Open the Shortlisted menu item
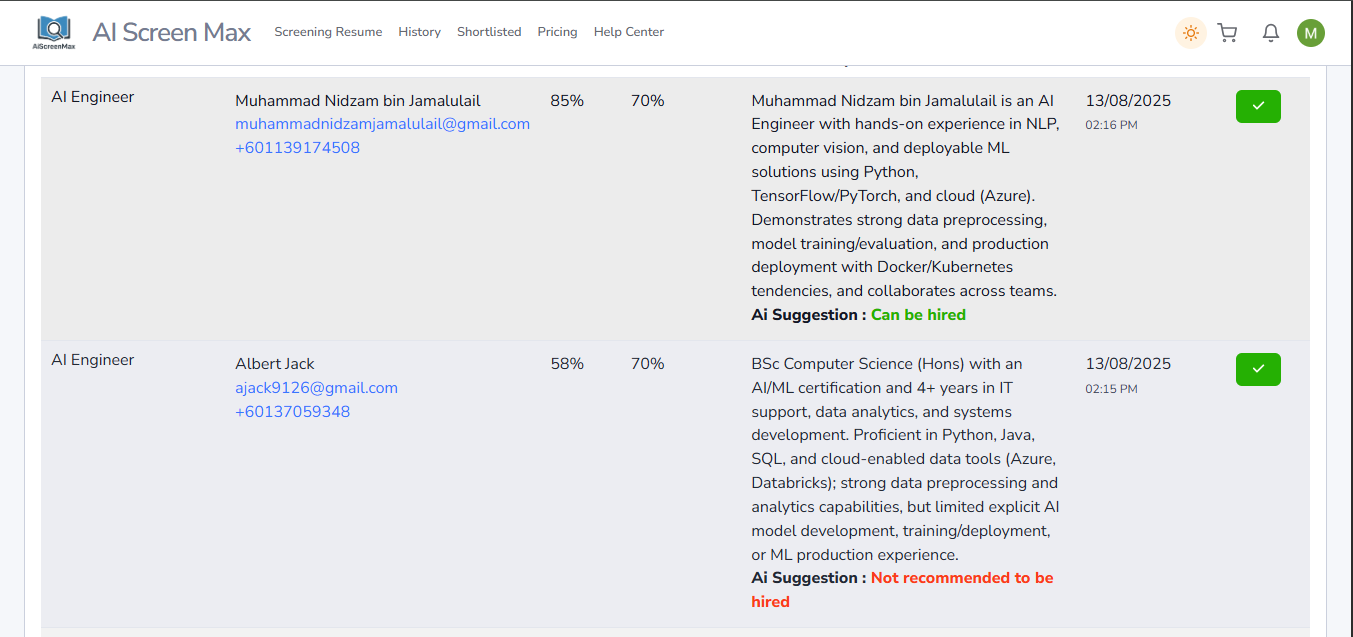 click(x=489, y=32)
